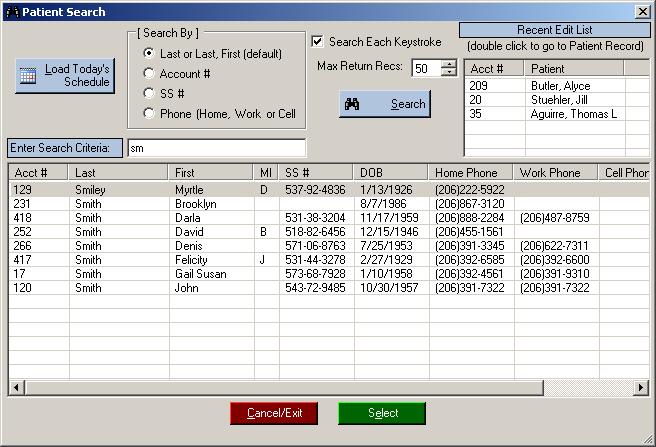Click the calendar icon on Load Today's Schedule
656x447 pixels.
point(29,76)
